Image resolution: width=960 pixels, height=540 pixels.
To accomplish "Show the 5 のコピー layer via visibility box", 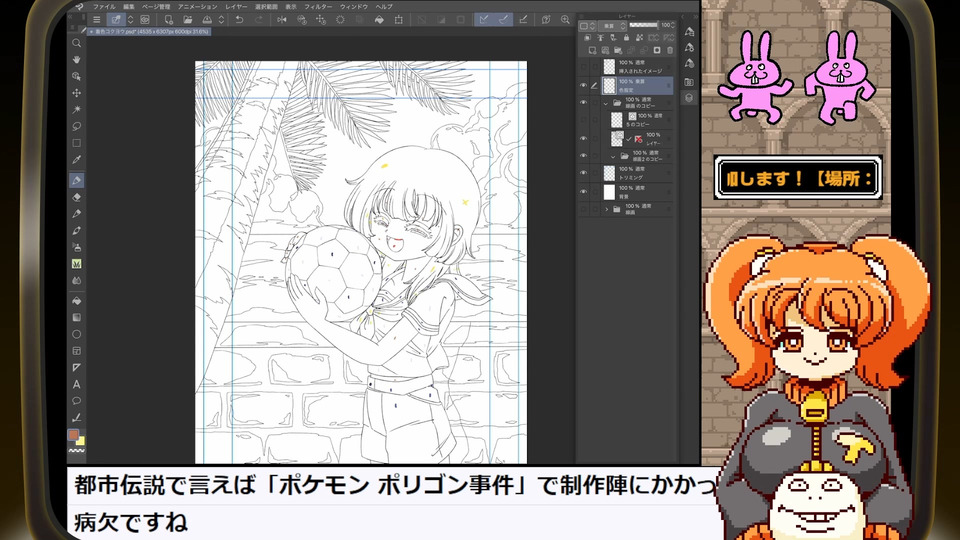I will [583, 120].
